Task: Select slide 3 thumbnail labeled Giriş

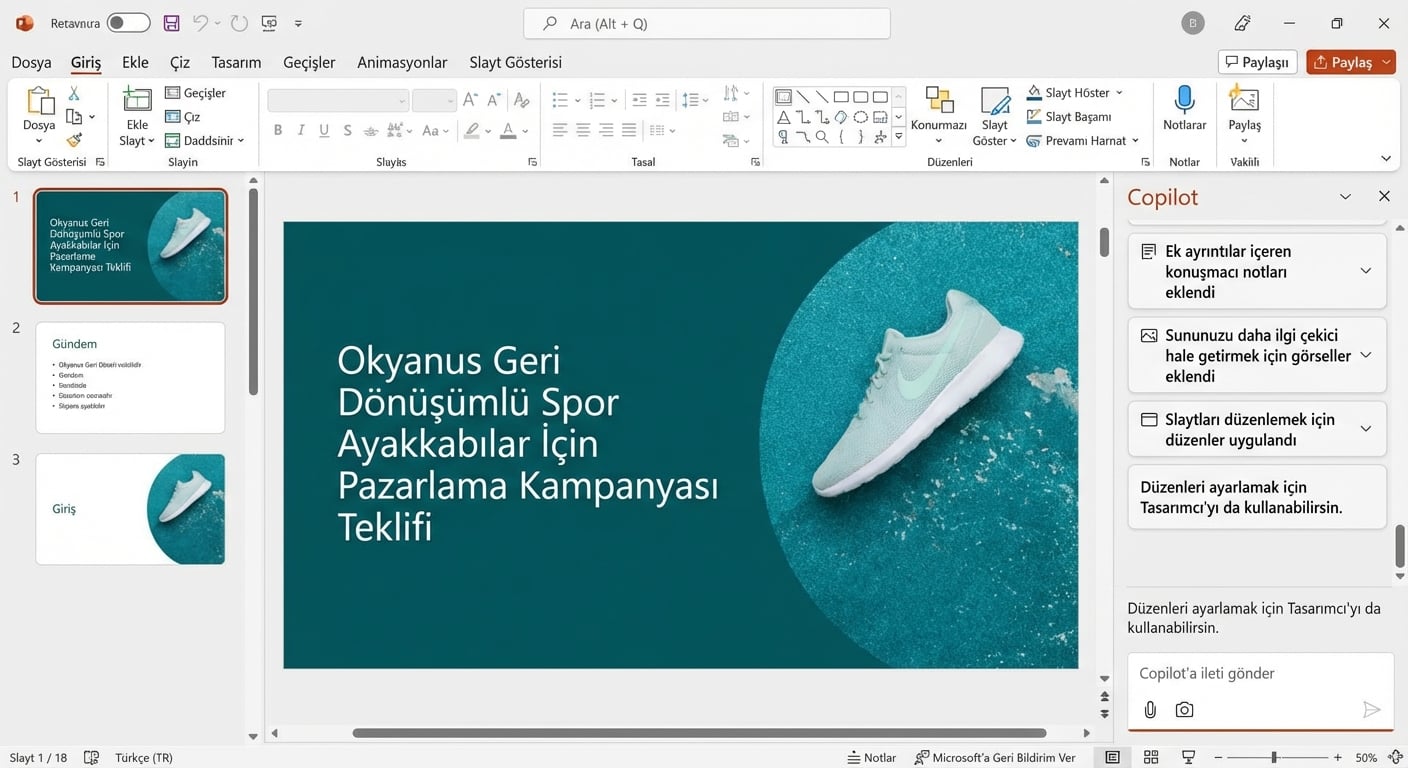Action: pyautogui.click(x=130, y=509)
